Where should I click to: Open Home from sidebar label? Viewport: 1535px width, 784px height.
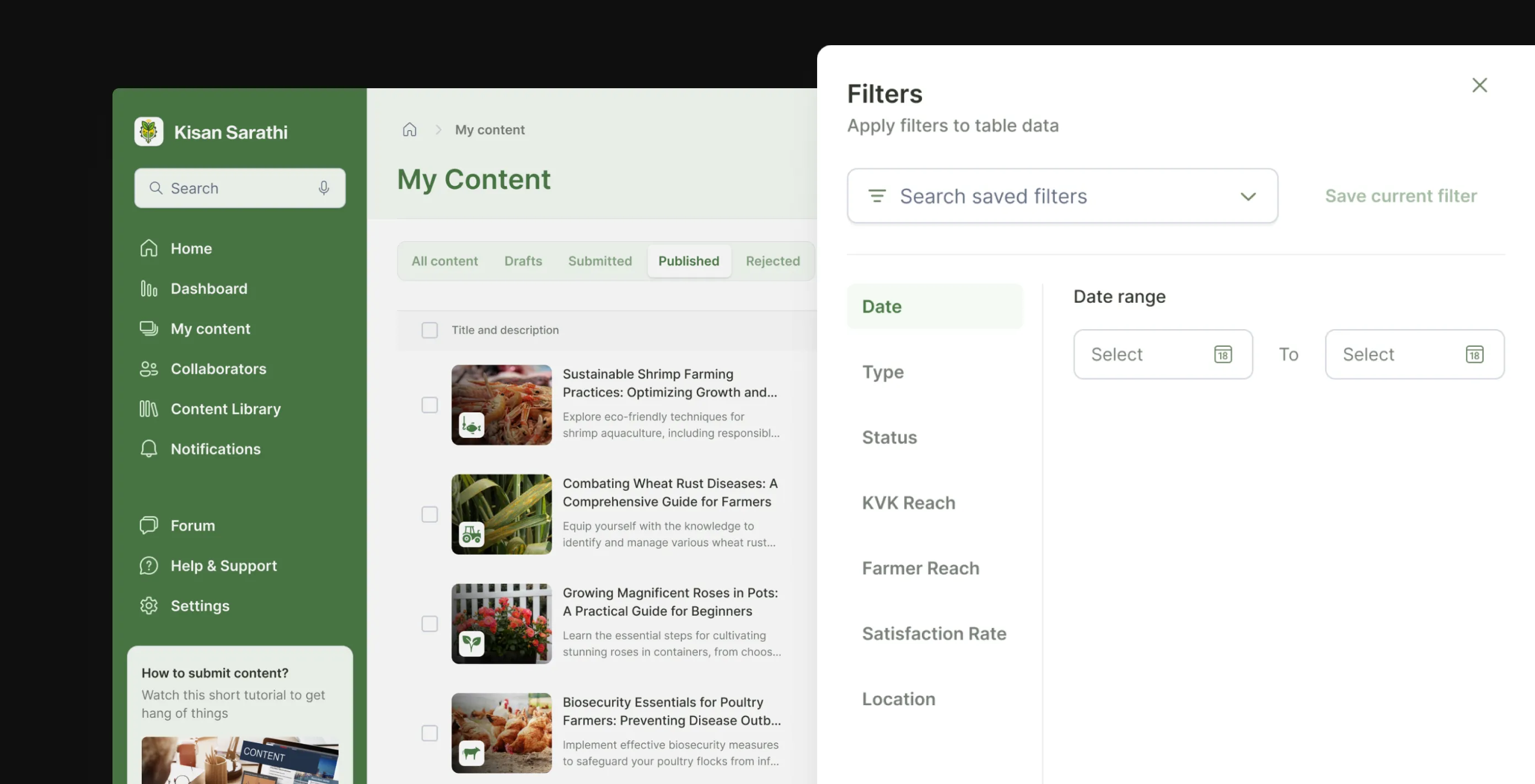(x=191, y=249)
